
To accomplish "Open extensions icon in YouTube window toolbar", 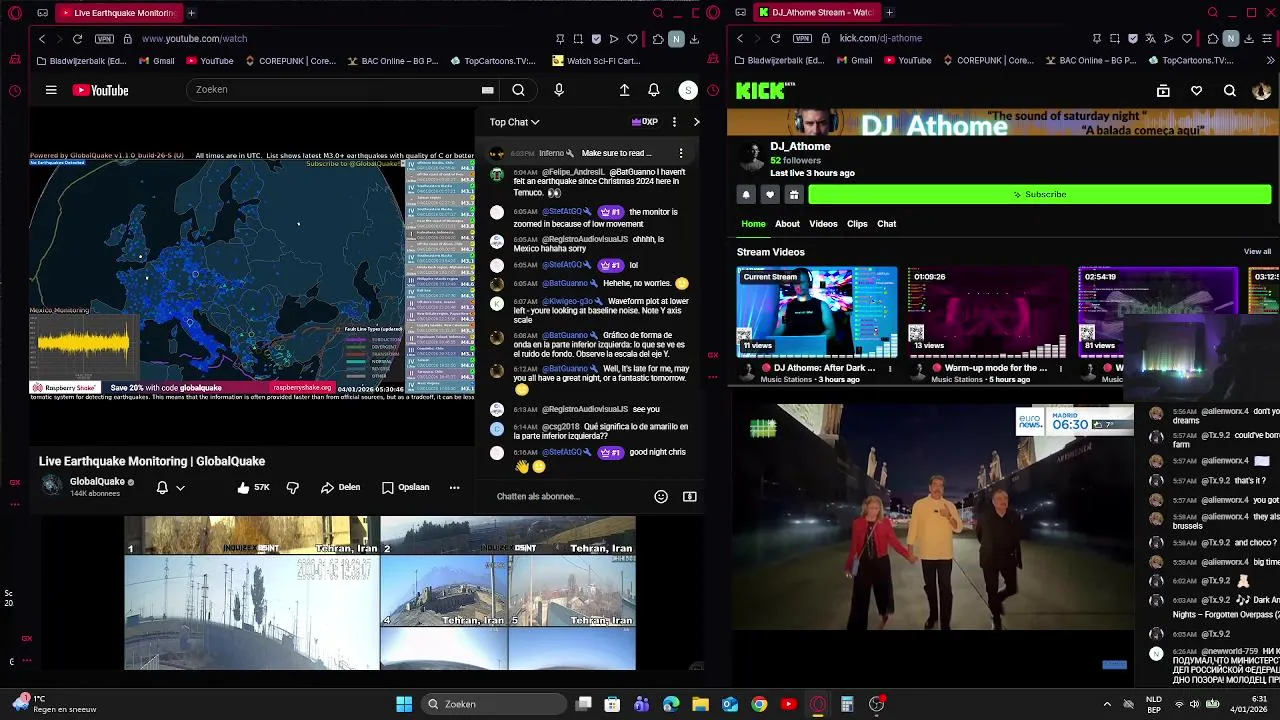I will (x=658, y=38).
